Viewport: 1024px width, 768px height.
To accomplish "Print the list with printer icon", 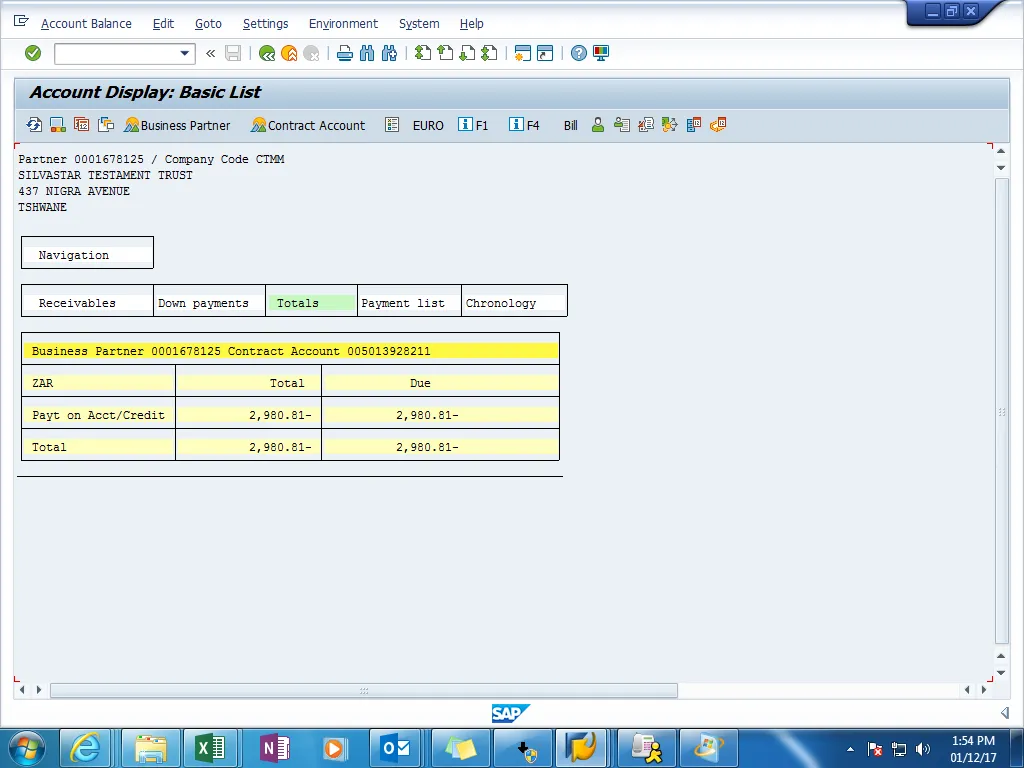I will point(345,54).
